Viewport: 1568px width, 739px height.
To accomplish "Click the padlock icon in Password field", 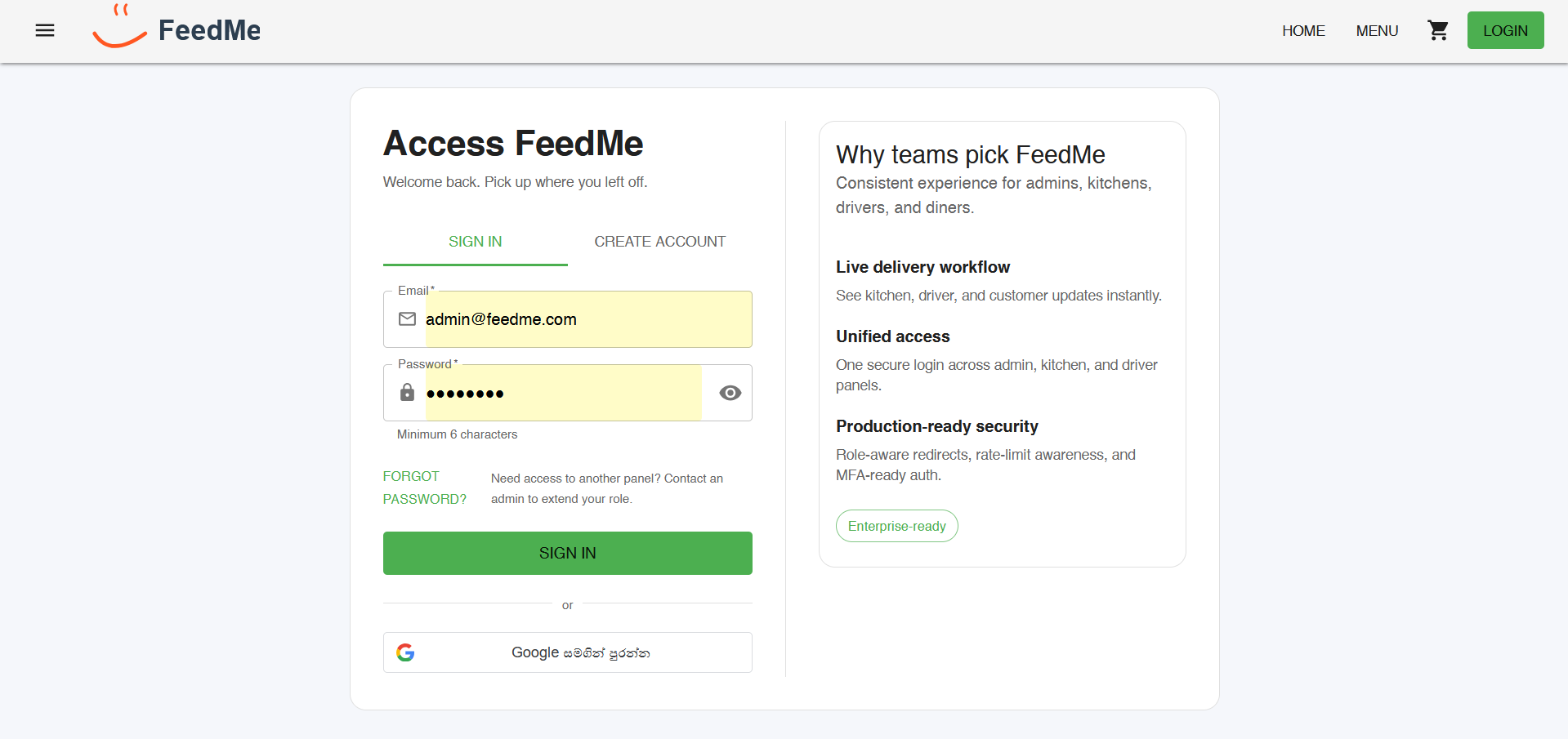I will click(x=406, y=393).
